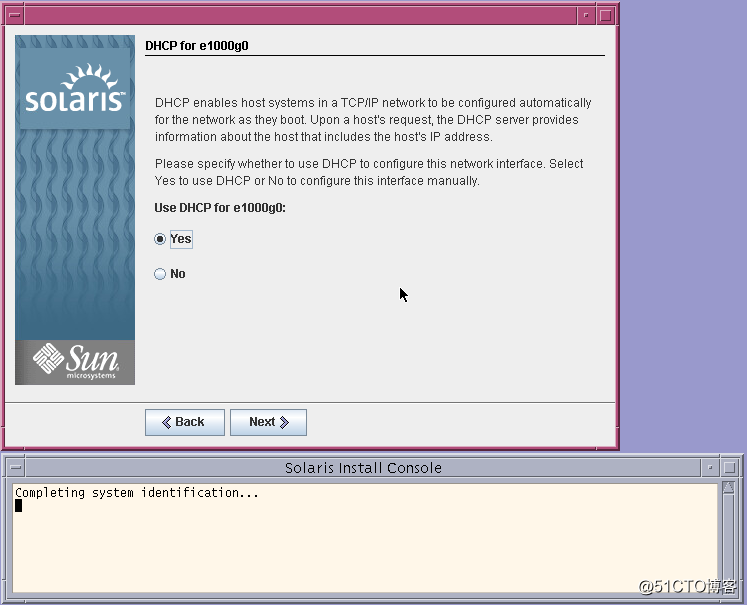
Task: Open the Solaris Install Console window menu
Action: click(16, 467)
